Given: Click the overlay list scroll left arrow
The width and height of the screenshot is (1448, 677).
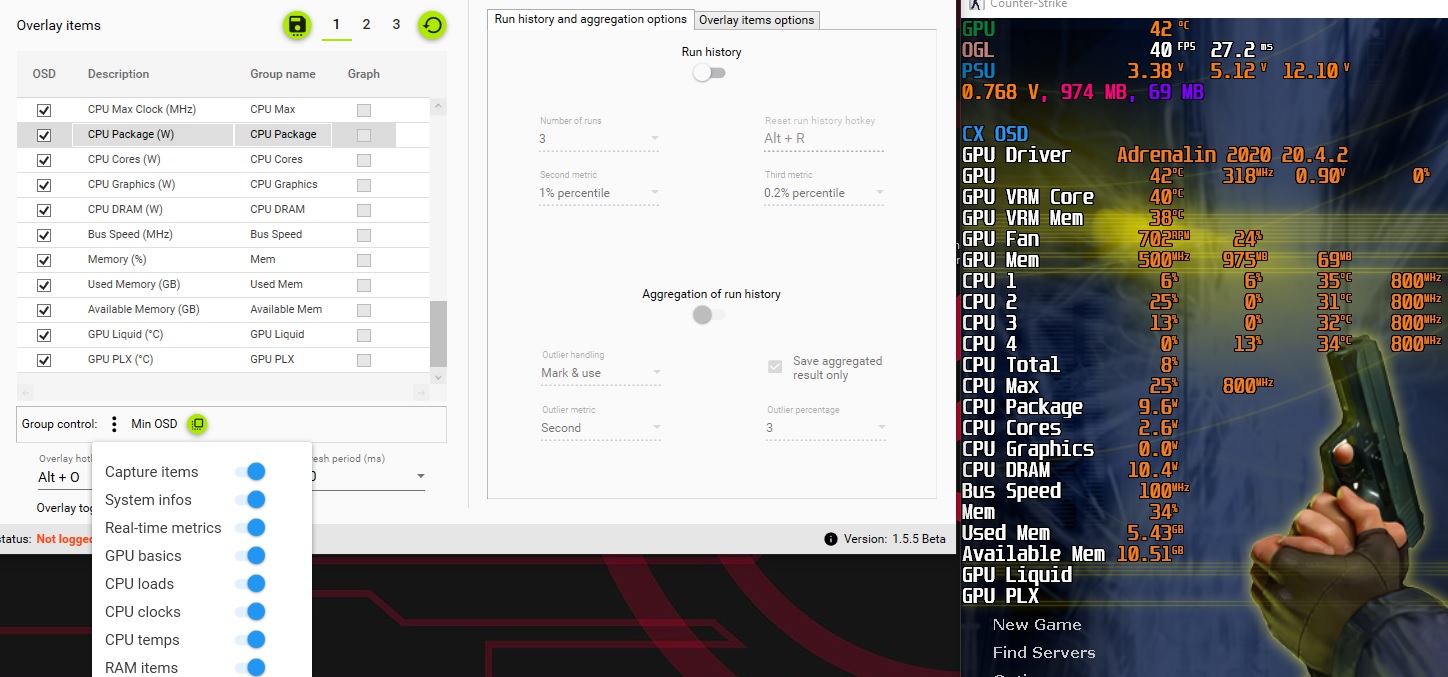Looking at the screenshot, I should click(x=25, y=392).
